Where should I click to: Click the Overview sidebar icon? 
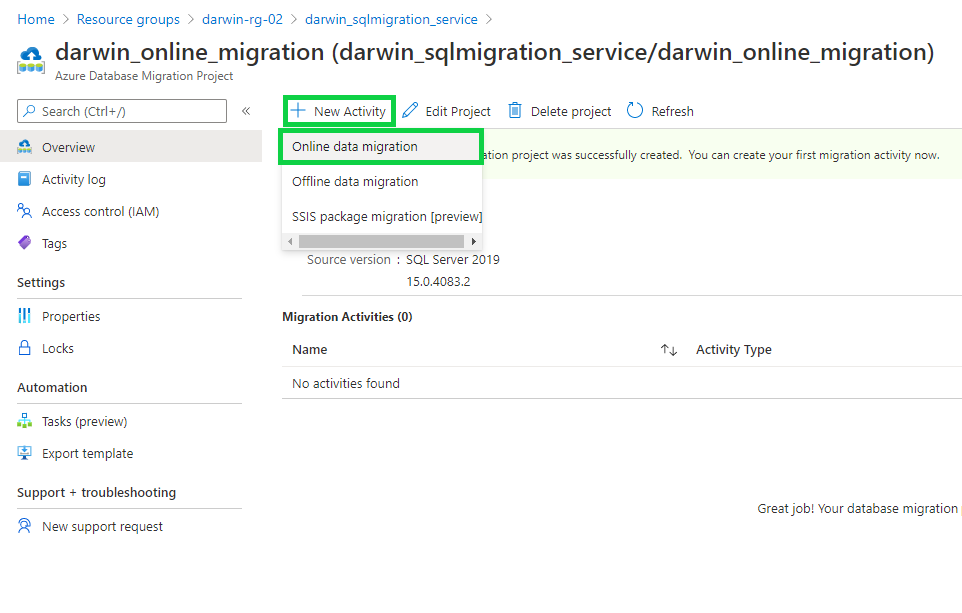pyautogui.click(x=25, y=147)
